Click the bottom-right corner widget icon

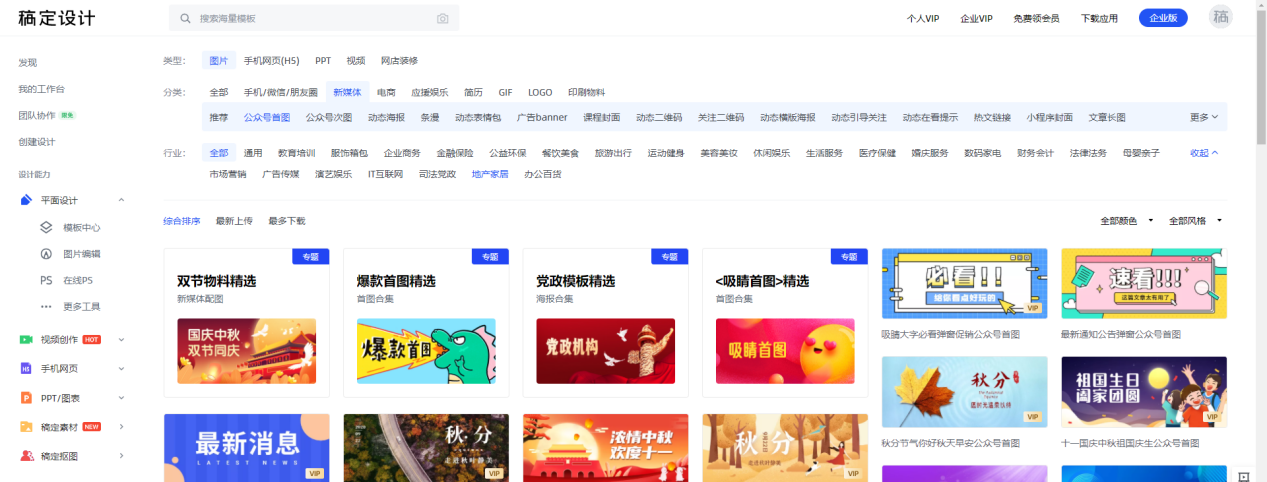coord(1244,476)
